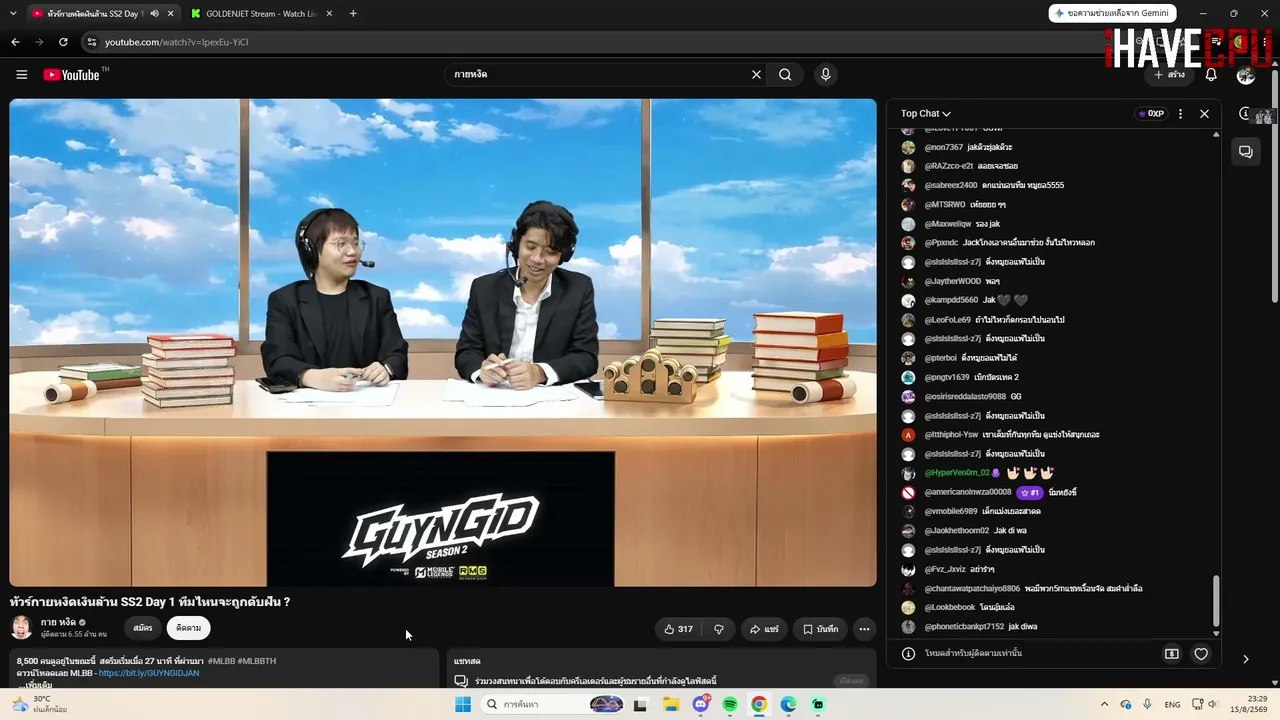Close the live chat panel
This screenshot has width=1280, height=720.
point(1204,114)
